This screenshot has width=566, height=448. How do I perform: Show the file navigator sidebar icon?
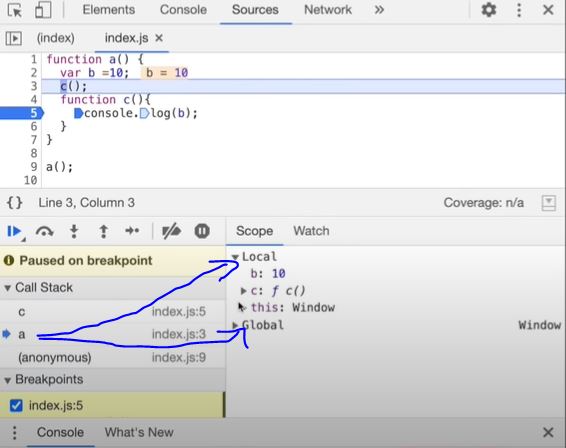click(14, 38)
